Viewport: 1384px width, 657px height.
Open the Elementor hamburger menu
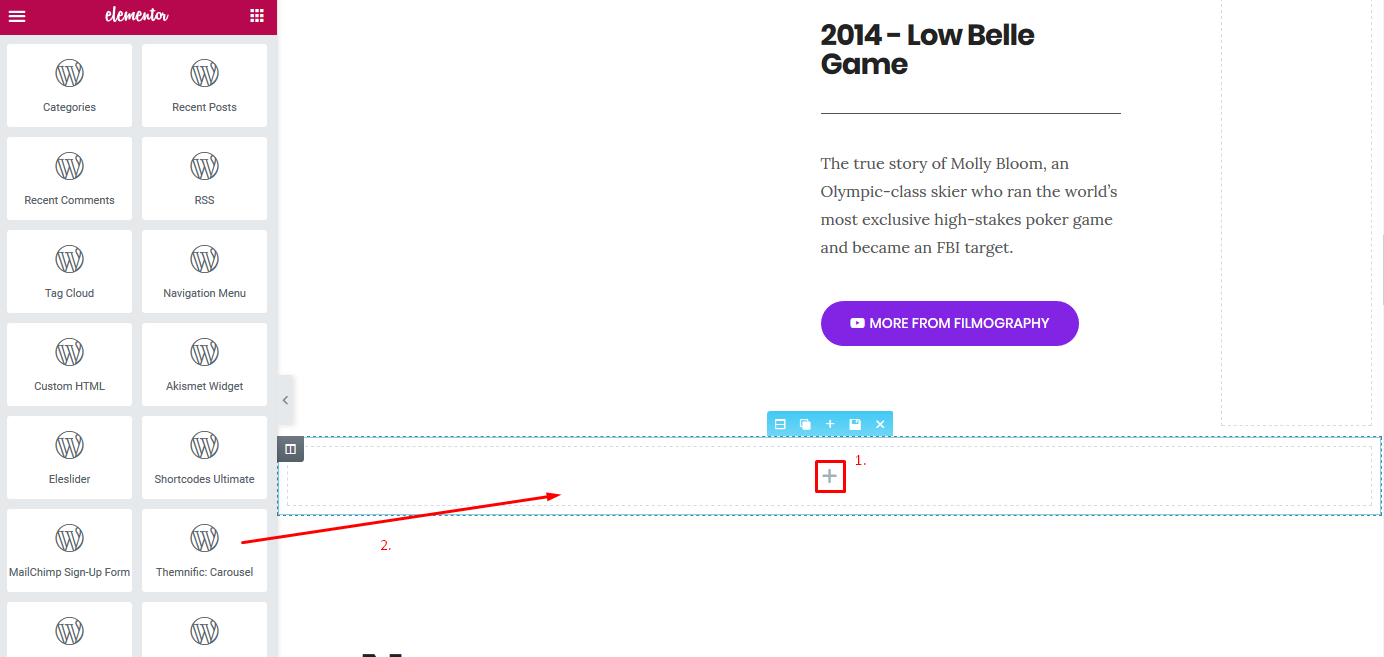tap(17, 16)
